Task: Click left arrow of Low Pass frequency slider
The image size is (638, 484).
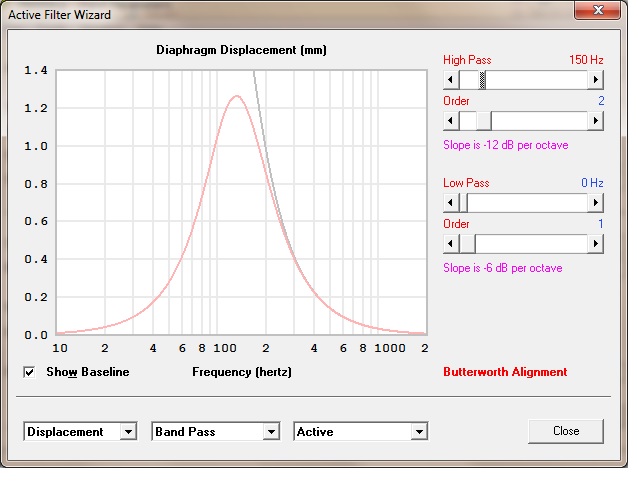Action: [451, 203]
